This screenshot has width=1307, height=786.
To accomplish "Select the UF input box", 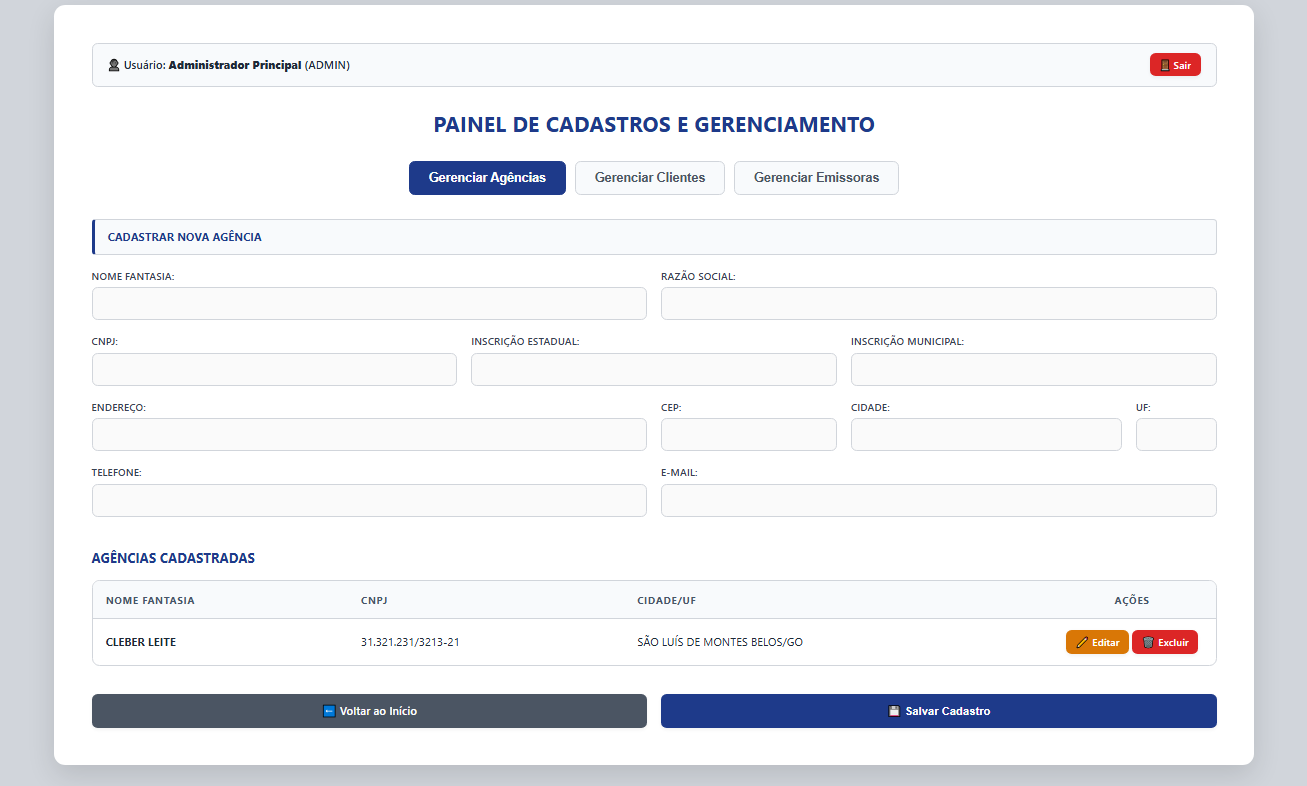I will [x=1176, y=435].
